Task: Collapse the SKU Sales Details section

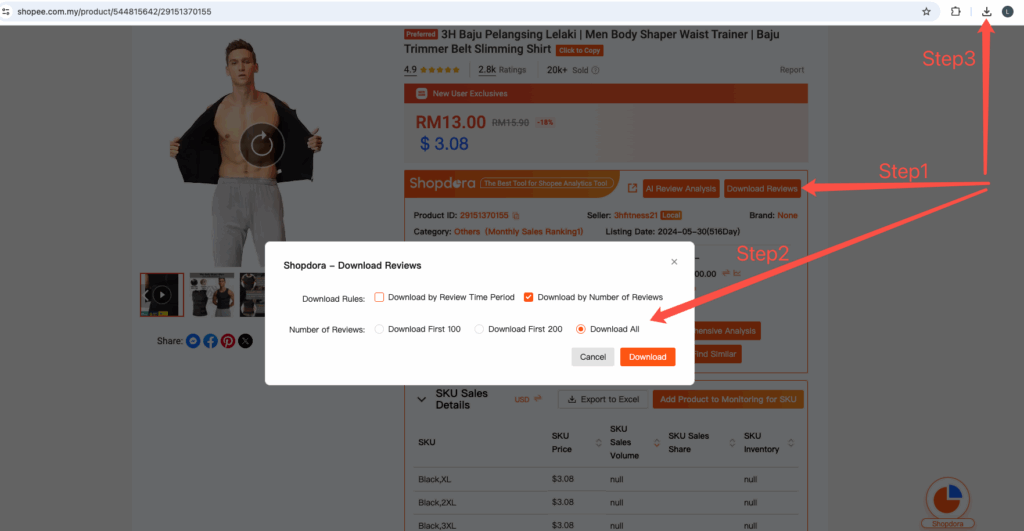Action: (x=421, y=399)
